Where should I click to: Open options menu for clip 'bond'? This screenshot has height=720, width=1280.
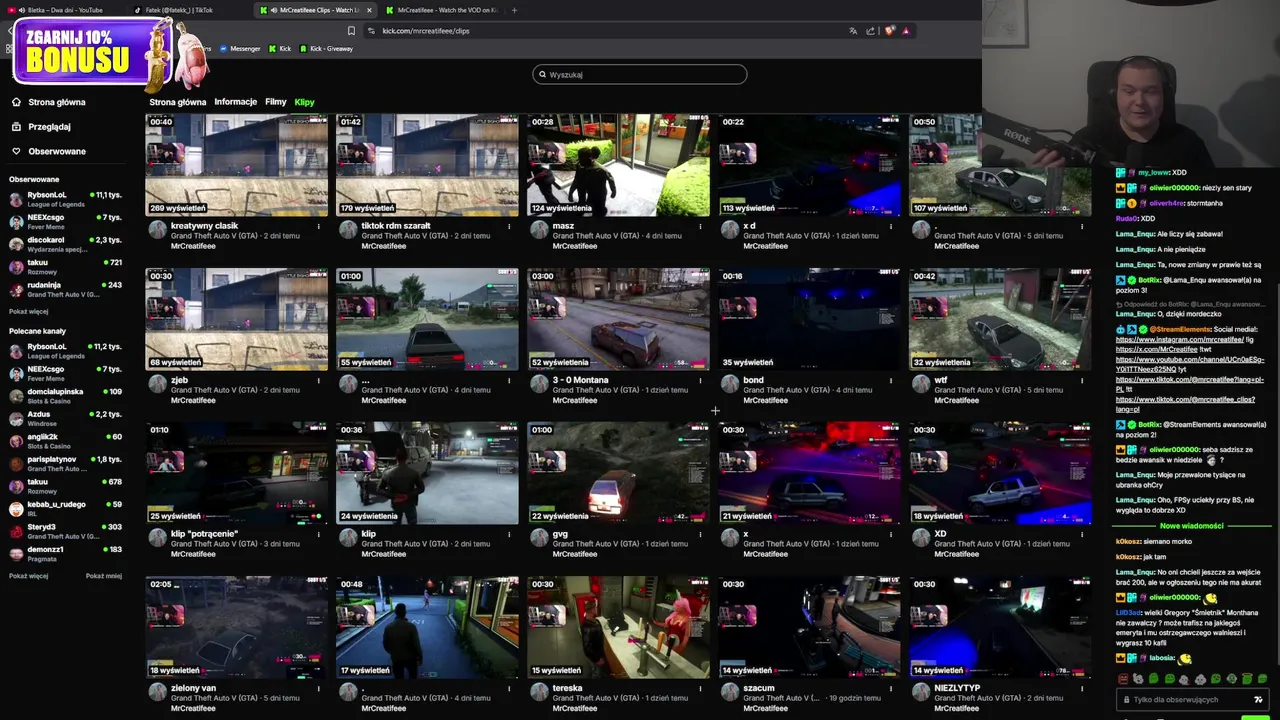pos(891,381)
